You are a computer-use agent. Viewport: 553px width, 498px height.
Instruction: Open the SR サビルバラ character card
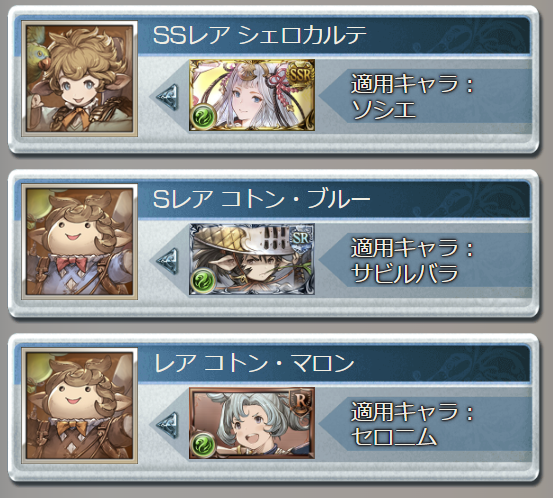tap(252, 259)
